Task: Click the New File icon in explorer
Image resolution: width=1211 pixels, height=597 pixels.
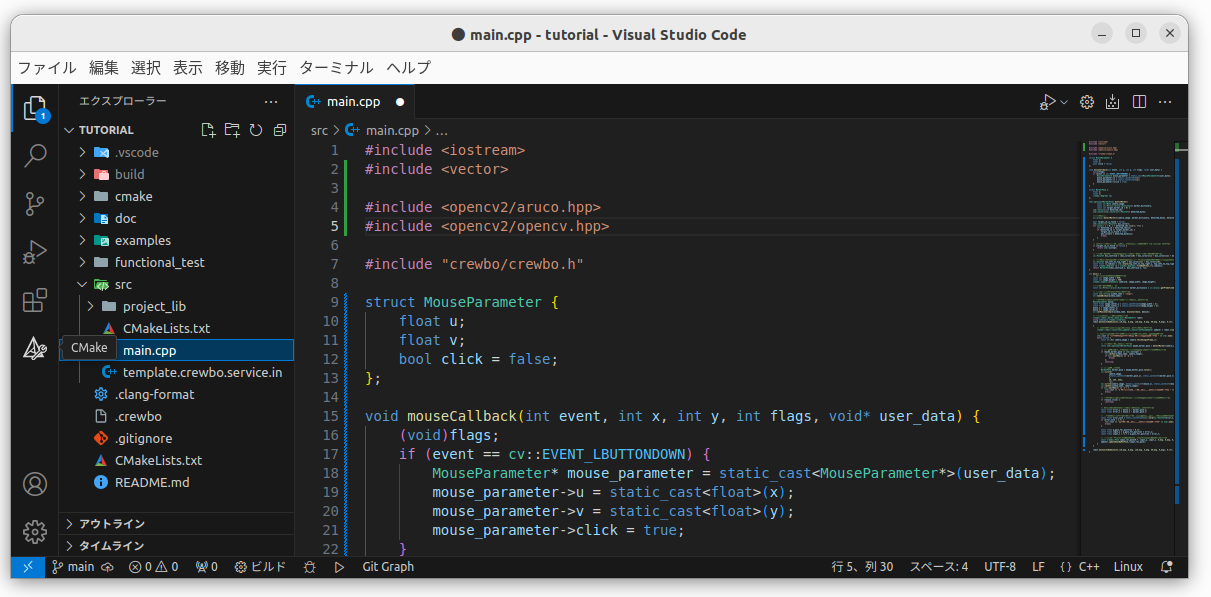Action: point(208,130)
